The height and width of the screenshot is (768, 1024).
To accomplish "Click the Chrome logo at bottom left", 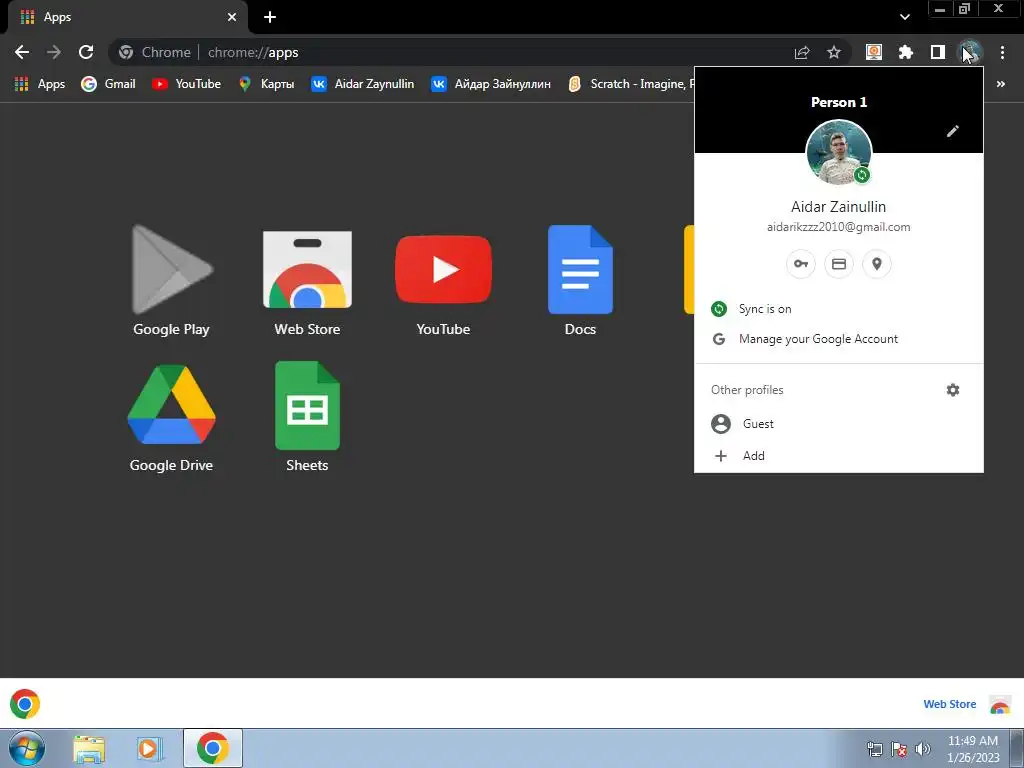I will pyautogui.click(x=25, y=704).
